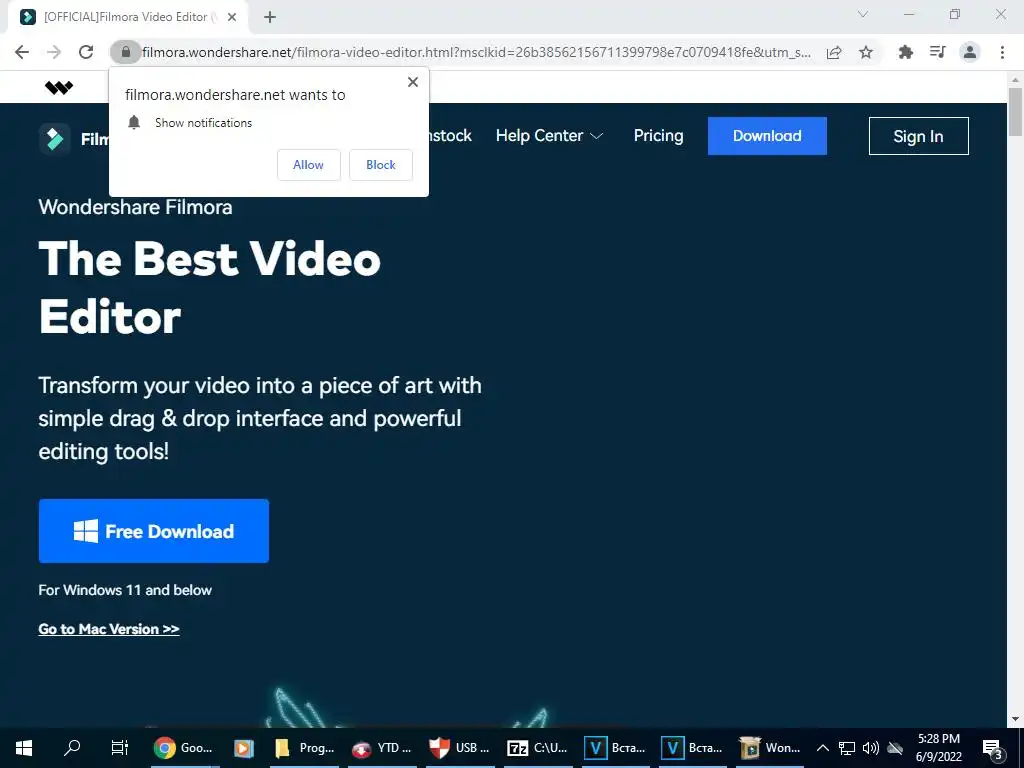The width and height of the screenshot is (1024, 768).
Task: Click the cloud sync tray icon
Action: tap(895, 748)
